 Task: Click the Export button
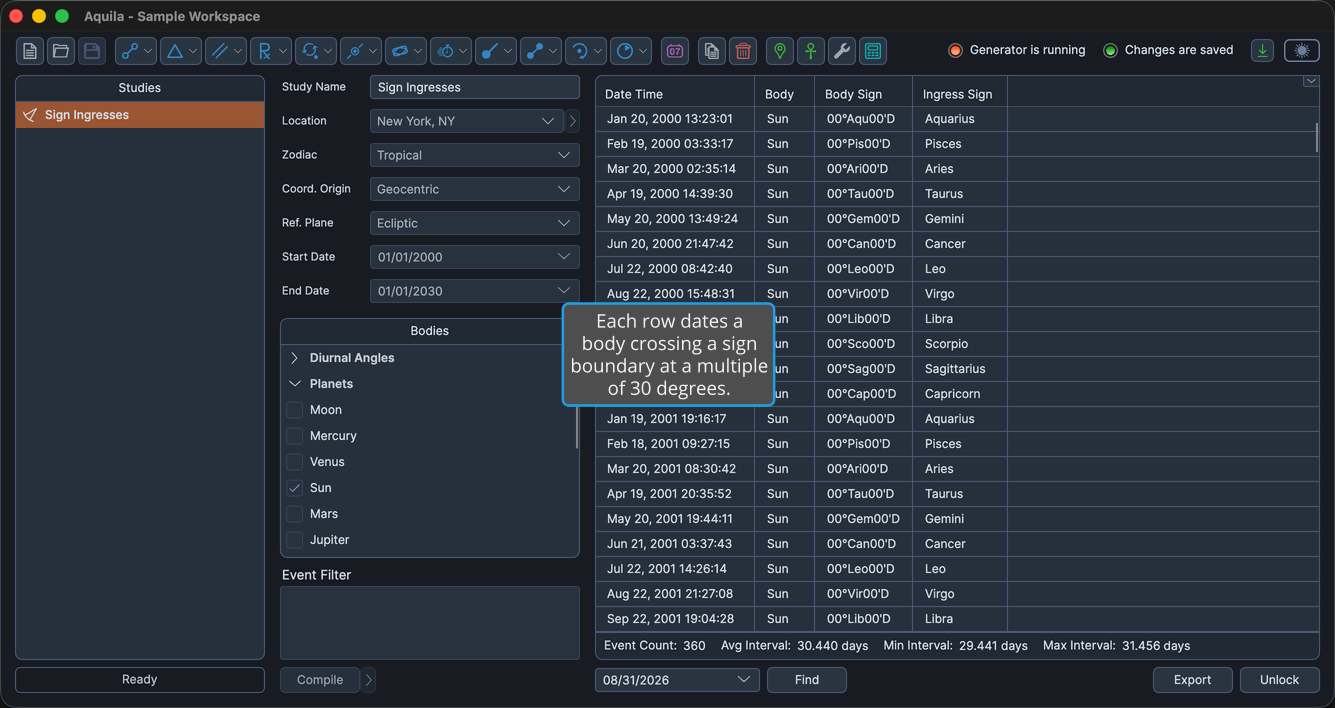pos(1193,680)
